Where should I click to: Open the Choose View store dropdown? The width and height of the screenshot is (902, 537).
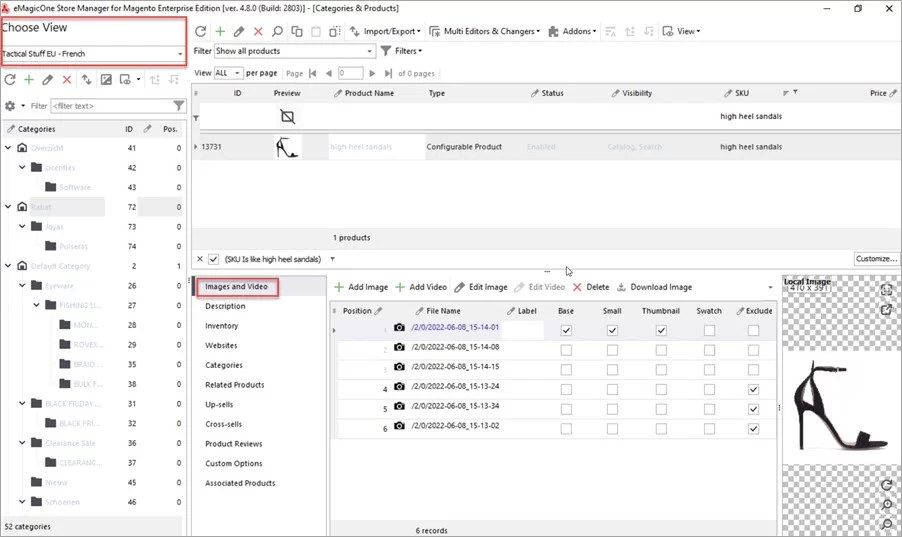(93, 54)
